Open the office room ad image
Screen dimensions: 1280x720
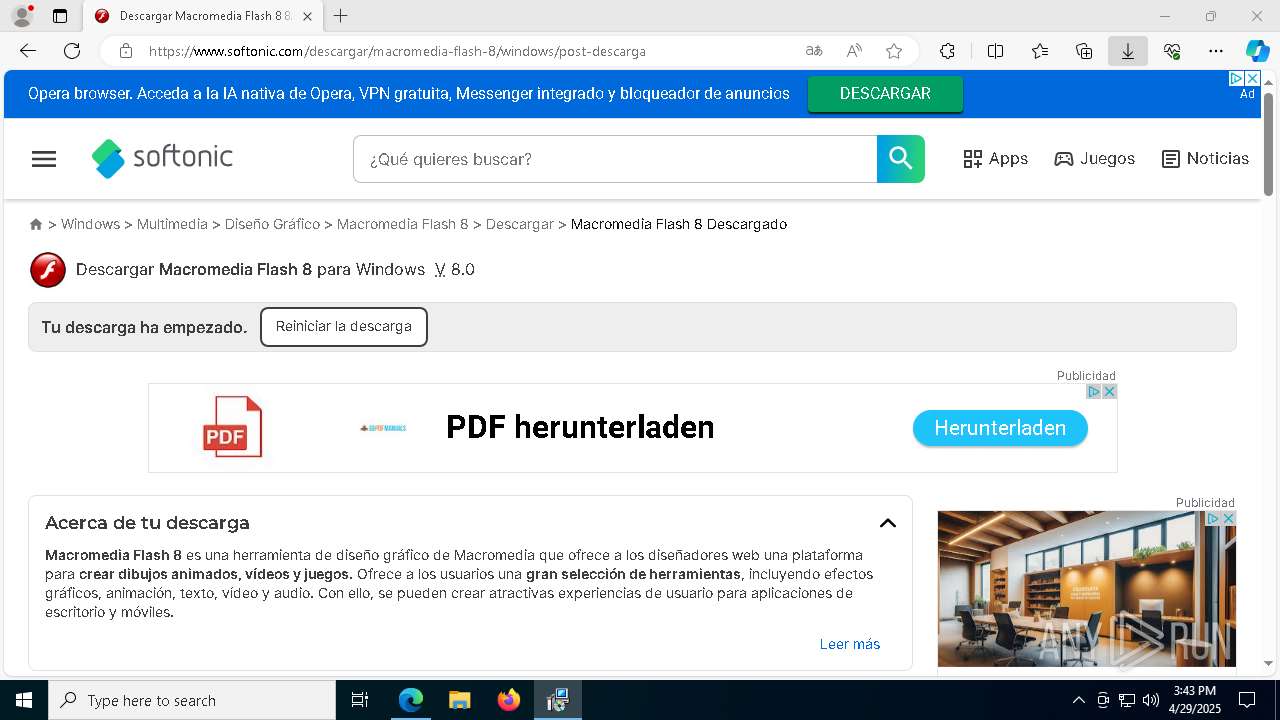click(x=1086, y=589)
